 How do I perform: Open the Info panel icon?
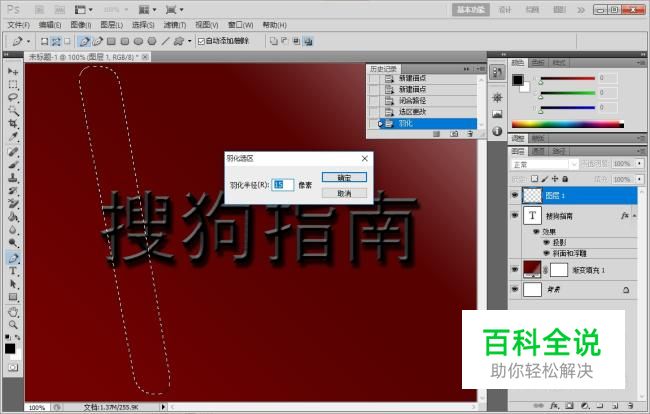tap(497, 131)
